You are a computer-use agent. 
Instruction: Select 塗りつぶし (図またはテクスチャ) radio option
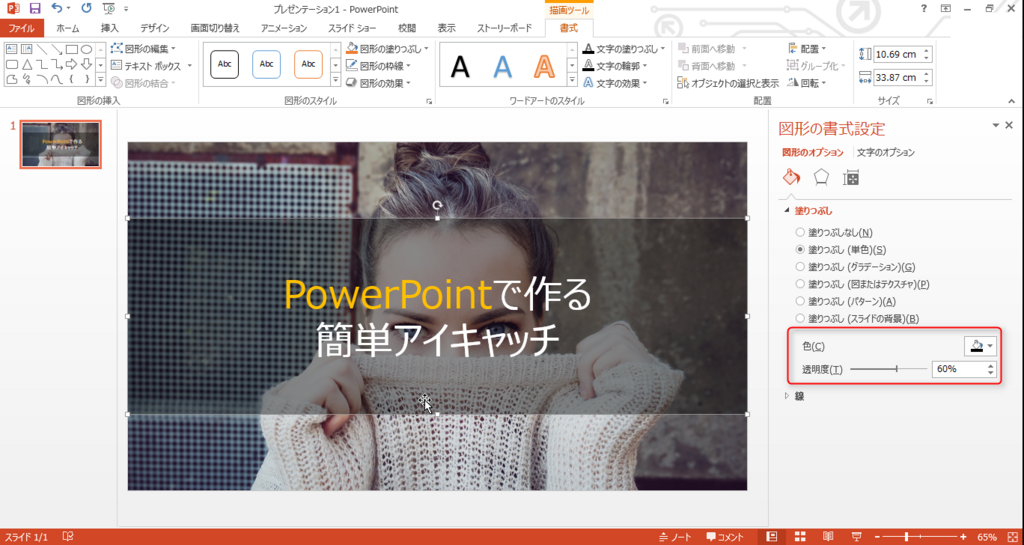tap(800, 284)
